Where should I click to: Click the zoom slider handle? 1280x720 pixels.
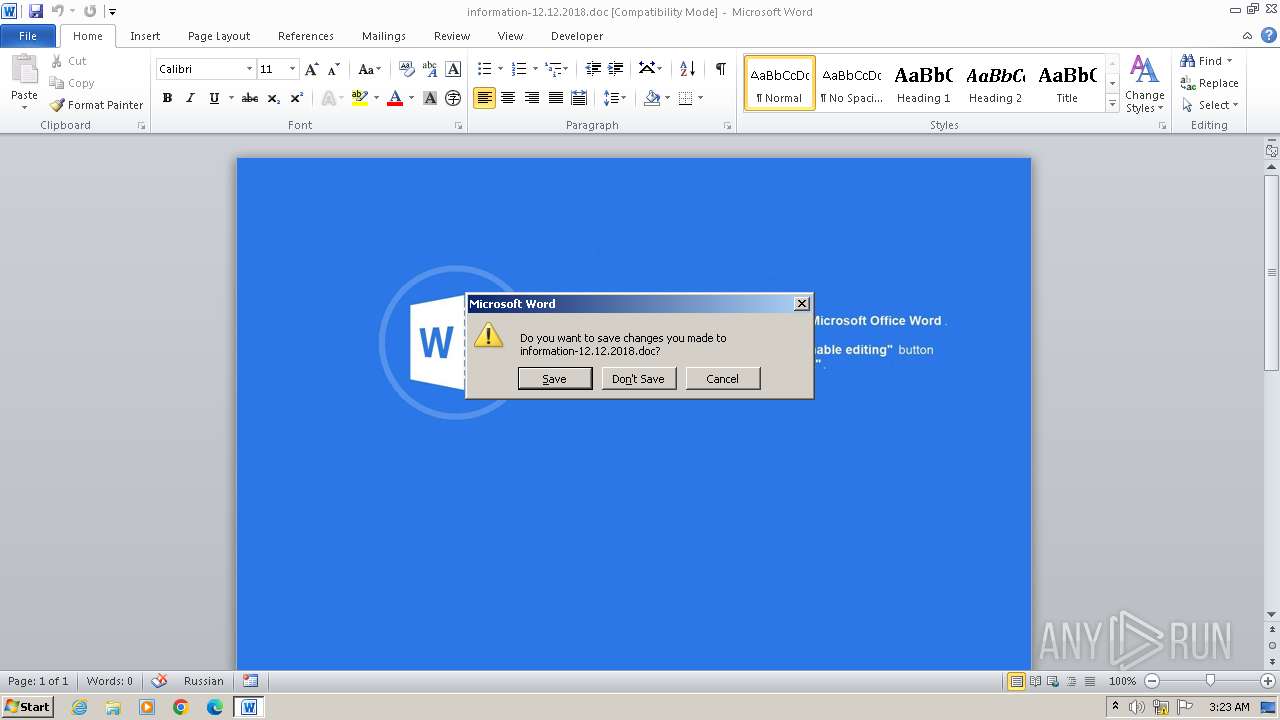pos(1210,681)
